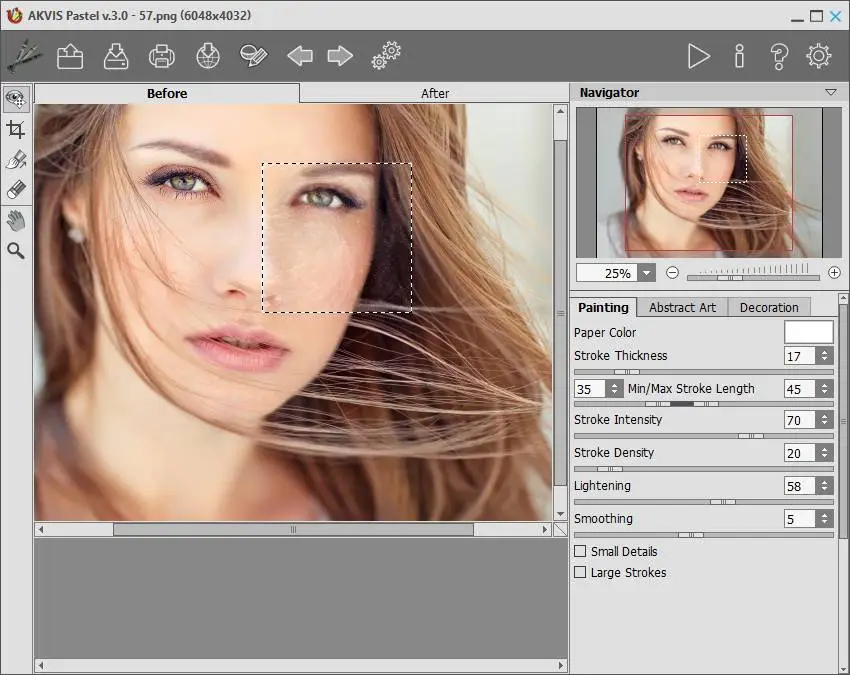This screenshot has width=850, height=675.
Task: Enable the Large Strokes checkbox
Action: (x=580, y=572)
